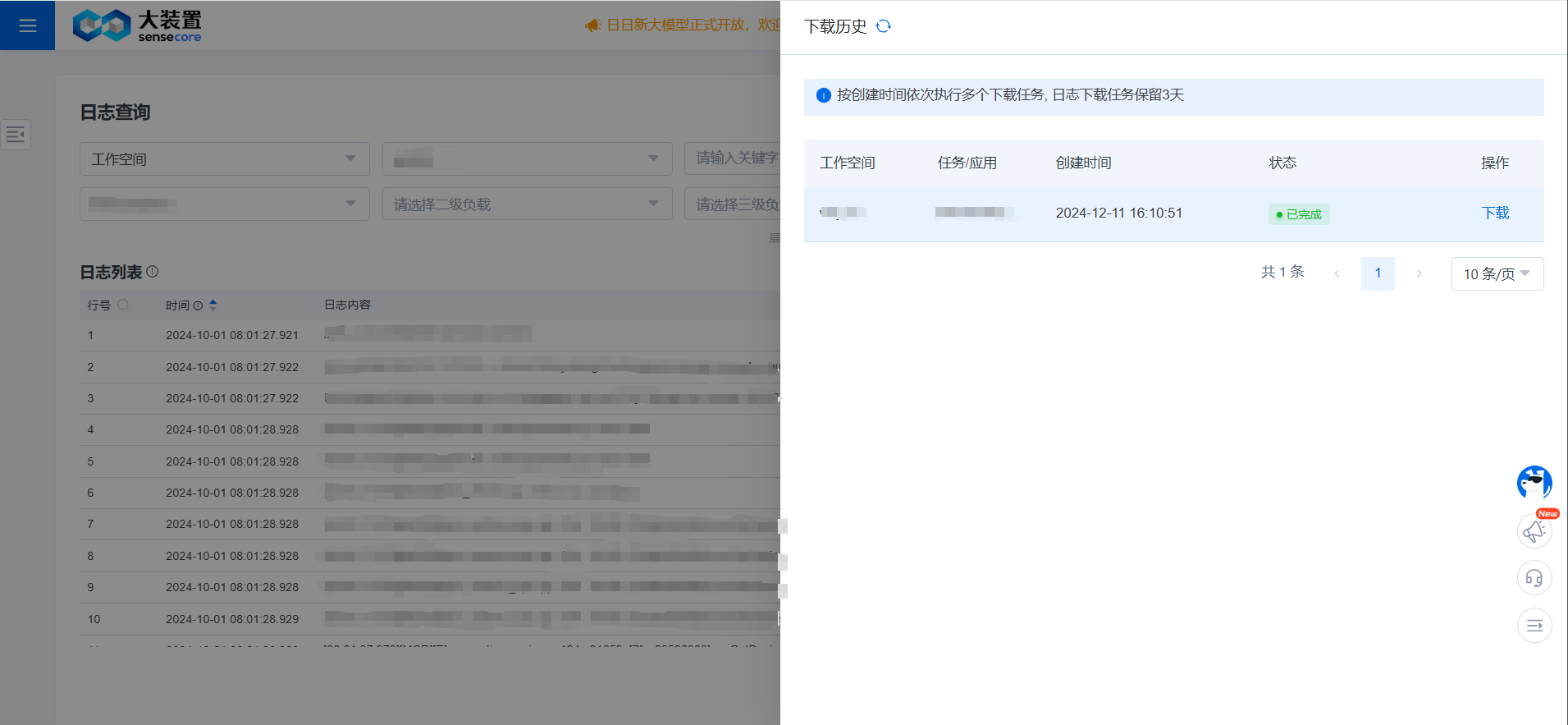Screen dimensions: 1568x725
Task: Click the 请输入关键字 search field
Action: [732, 158]
